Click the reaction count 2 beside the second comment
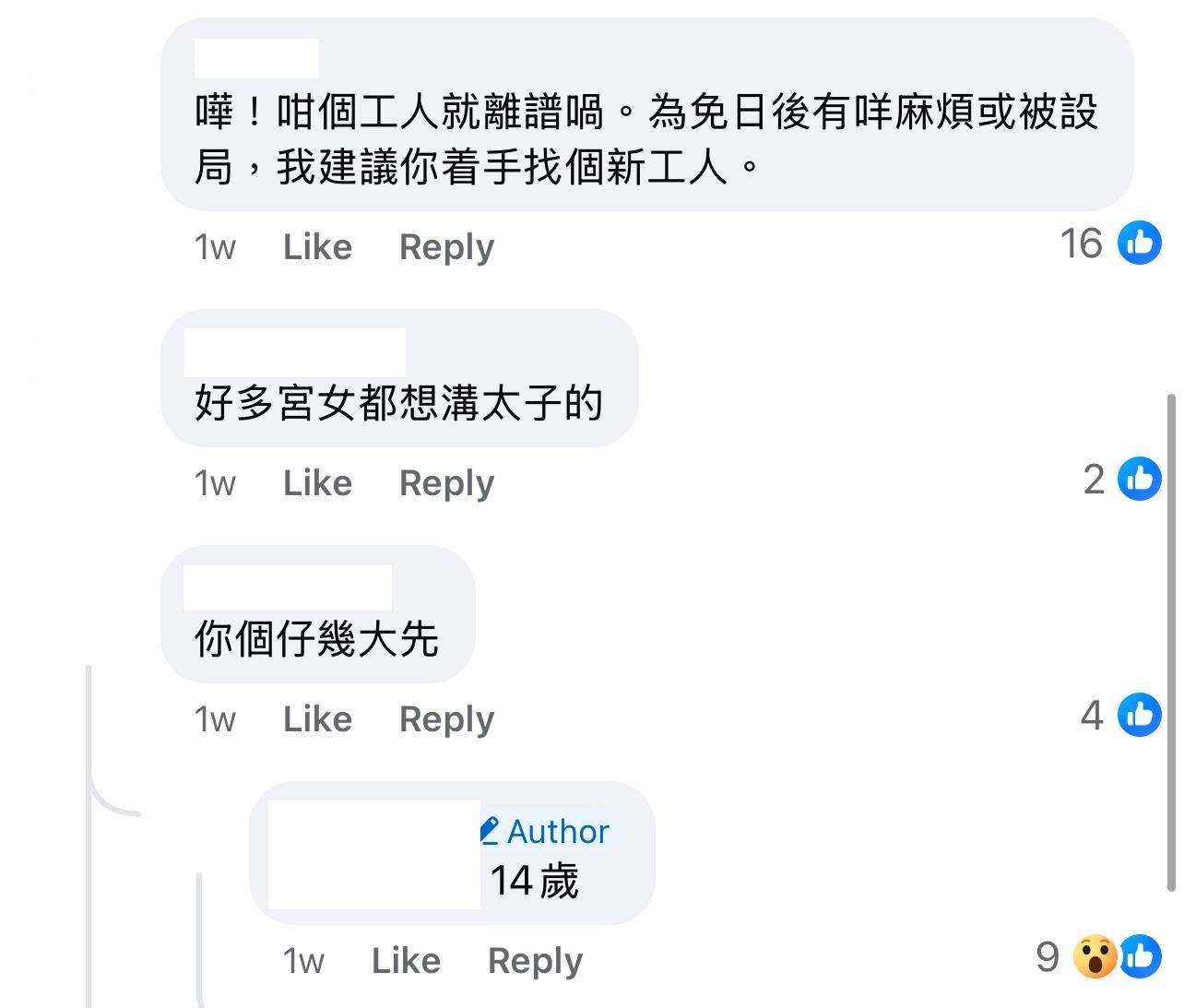This screenshot has width=1184, height=1008. 1093,480
